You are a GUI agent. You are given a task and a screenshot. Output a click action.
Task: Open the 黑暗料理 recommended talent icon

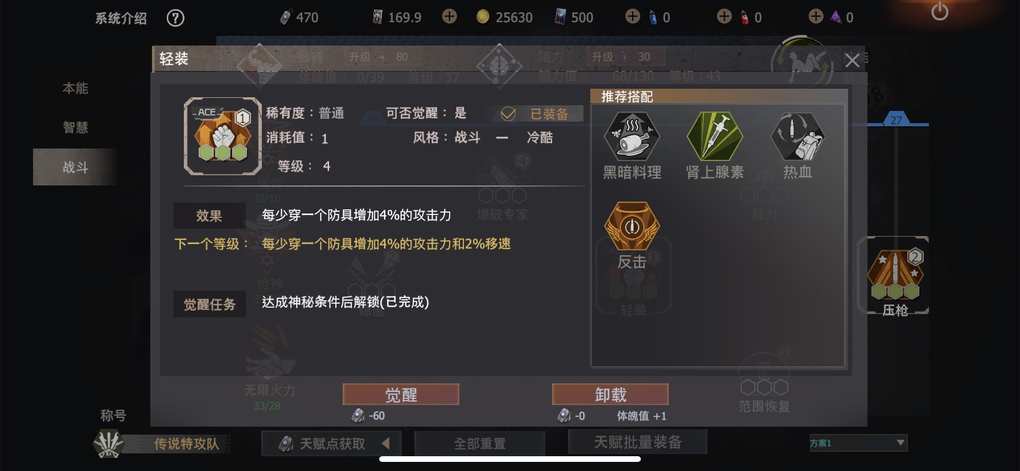pyautogui.click(x=632, y=135)
